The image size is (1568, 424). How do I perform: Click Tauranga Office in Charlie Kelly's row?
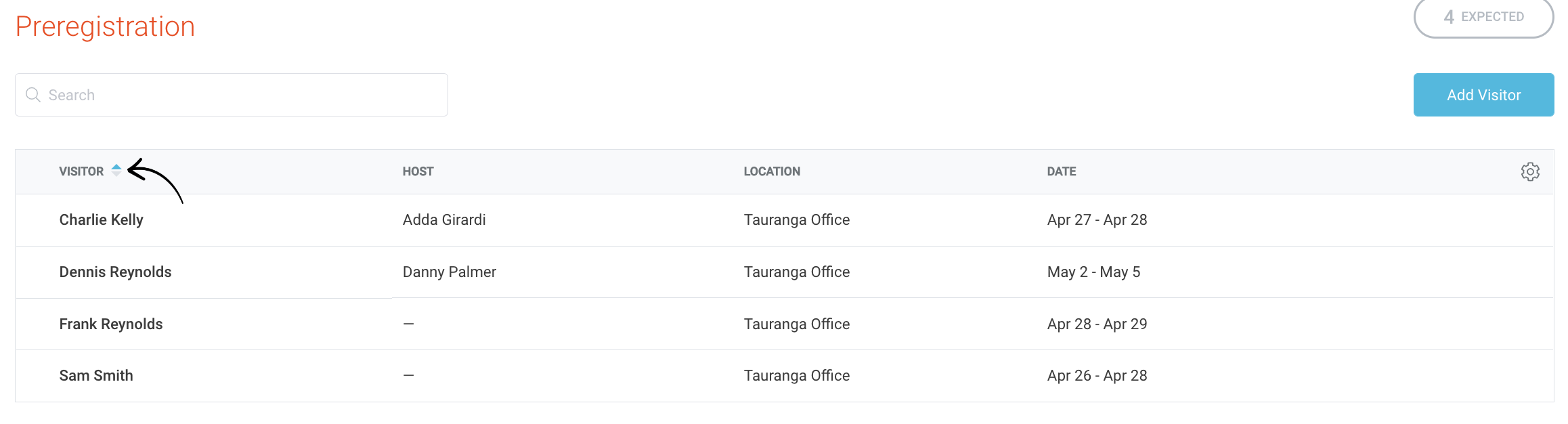(x=796, y=219)
